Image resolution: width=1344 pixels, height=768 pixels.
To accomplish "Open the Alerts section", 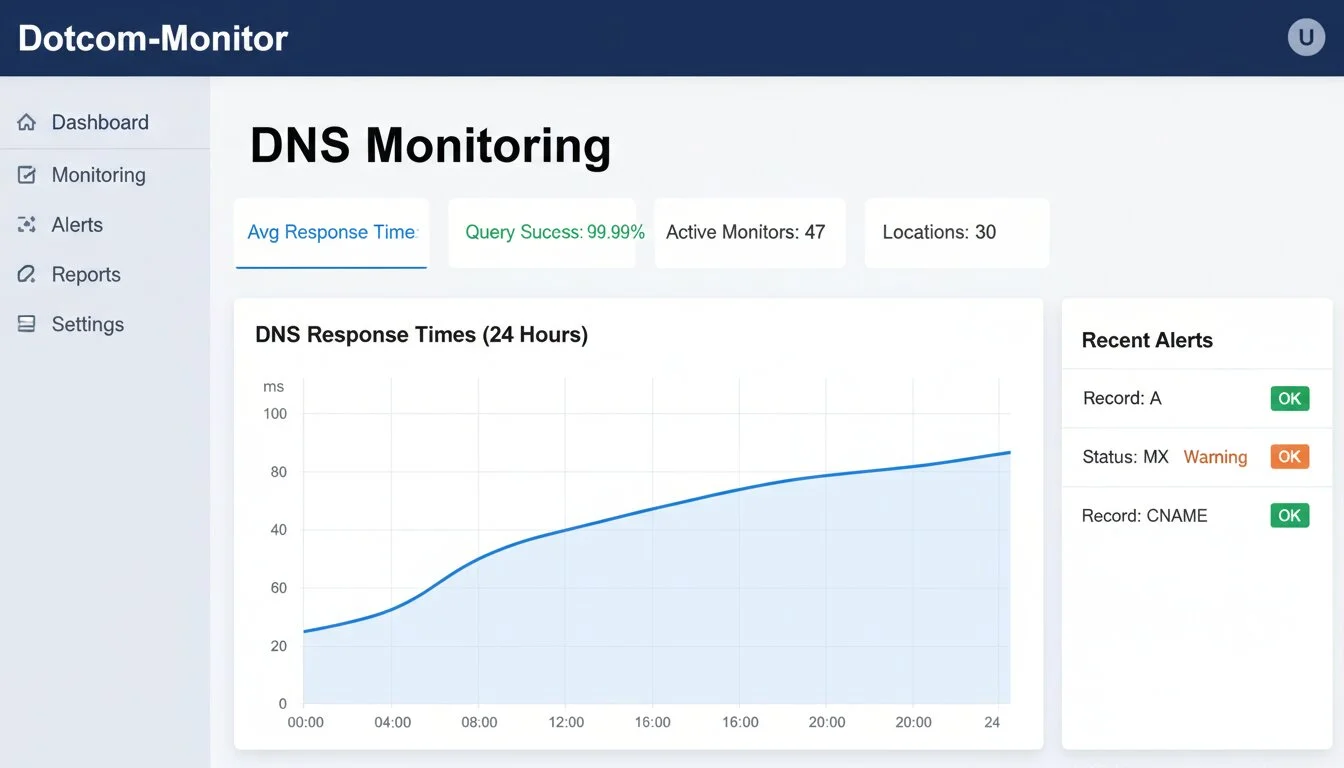I will coord(77,225).
